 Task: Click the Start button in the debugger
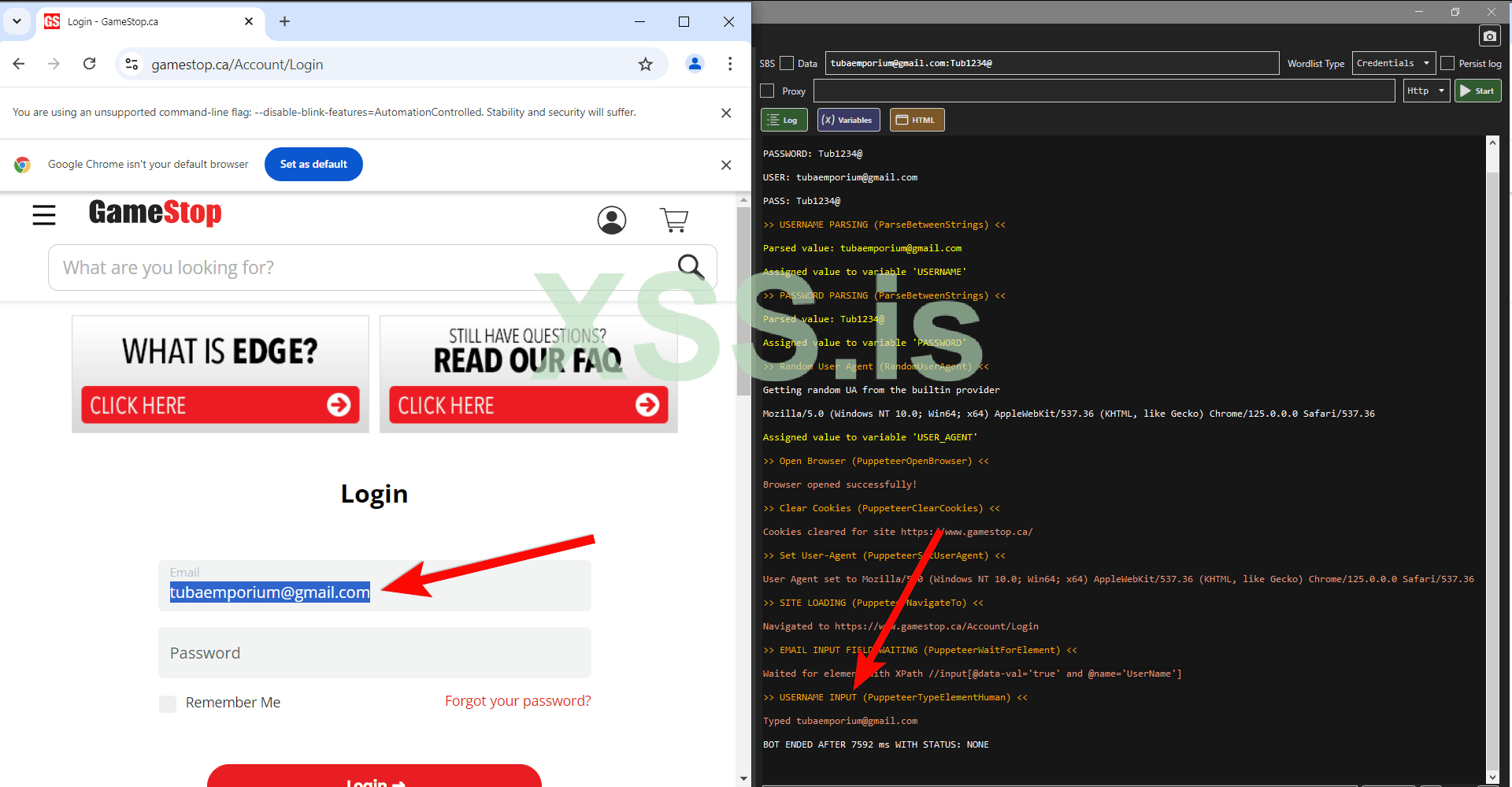point(1477,91)
